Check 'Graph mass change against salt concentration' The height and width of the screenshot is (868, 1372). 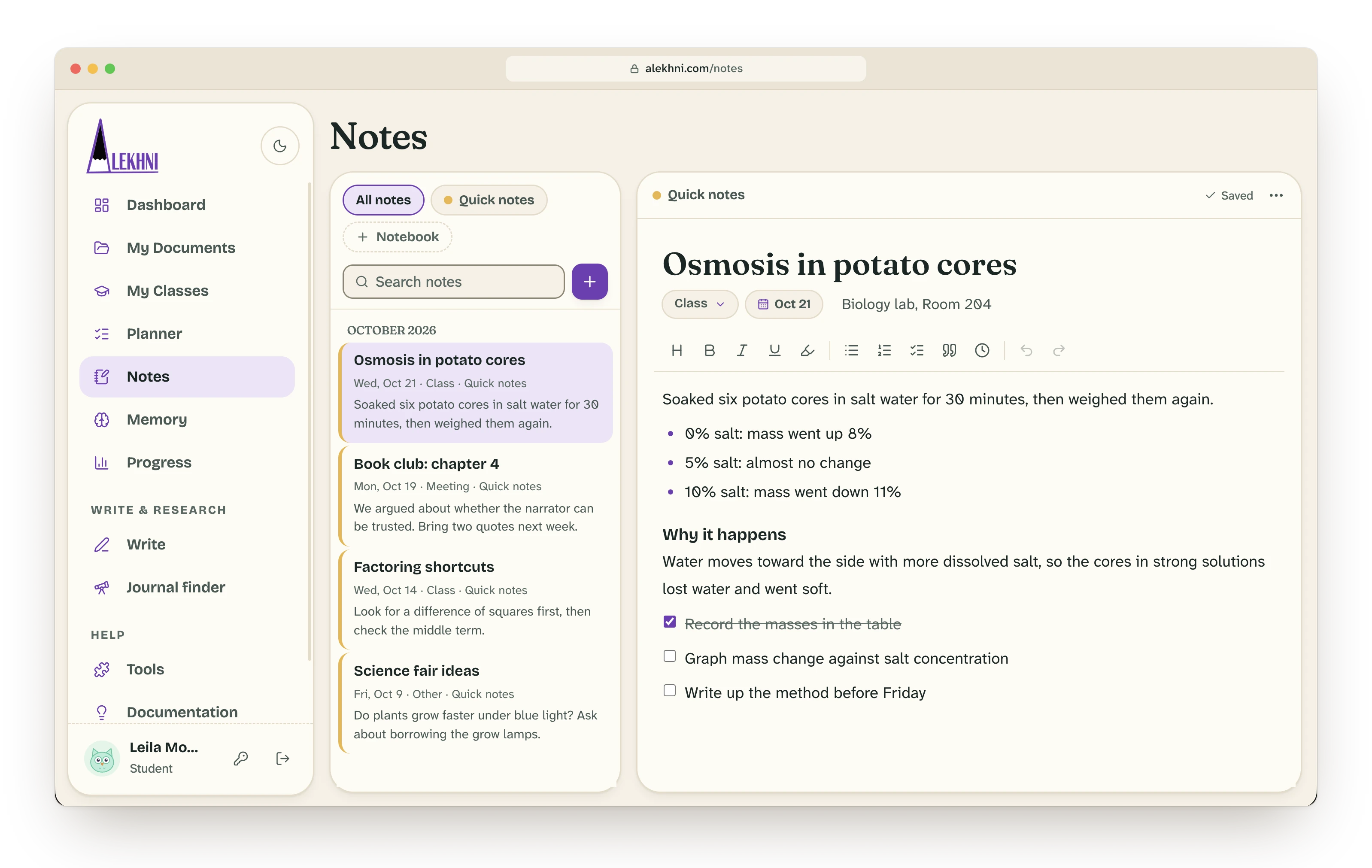coord(670,656)
